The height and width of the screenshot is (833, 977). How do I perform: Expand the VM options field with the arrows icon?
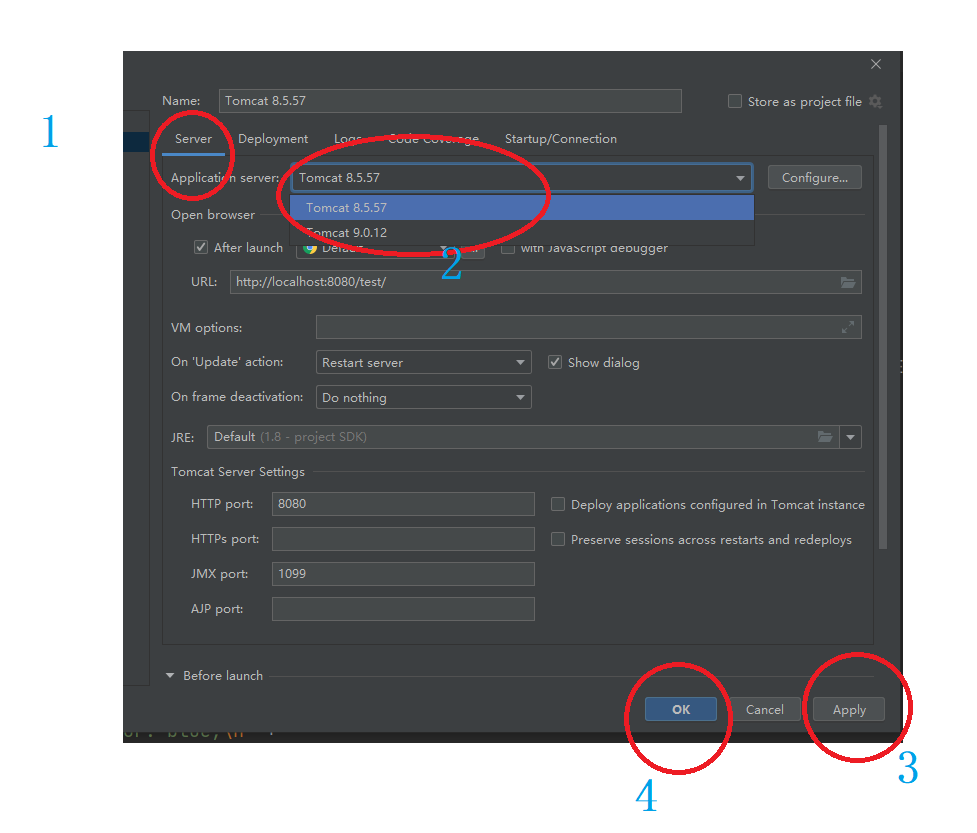click(847, 327)
